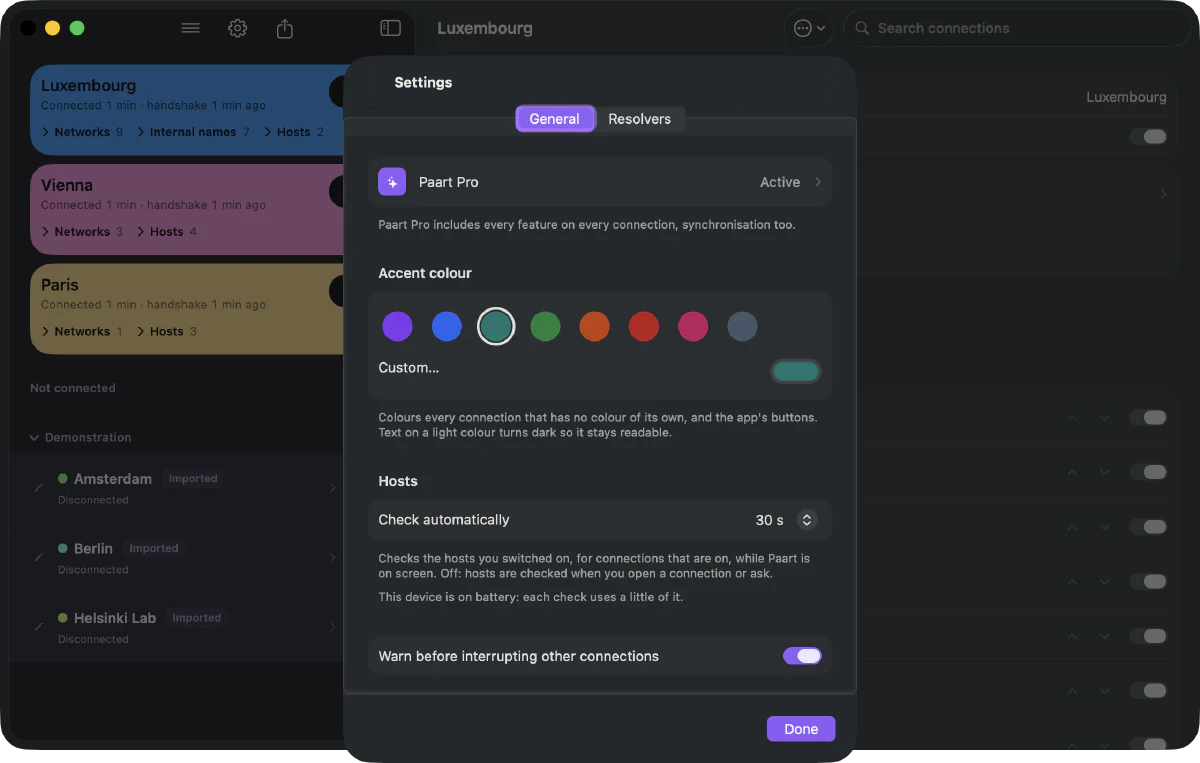1200x763 pixels.
Task: Select the Helsinki Lab connection name
Action: tap(115, 618)
